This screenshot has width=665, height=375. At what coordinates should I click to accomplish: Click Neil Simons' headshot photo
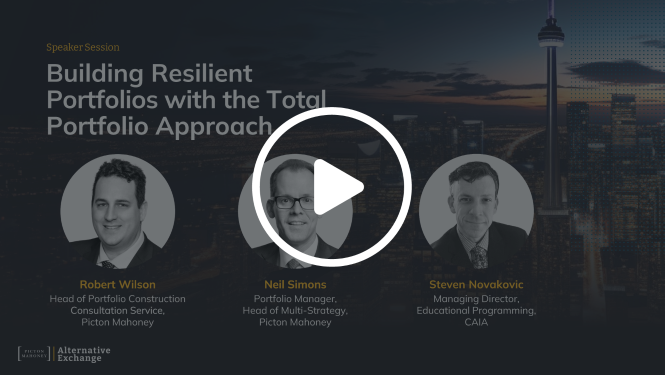point(295,211)
